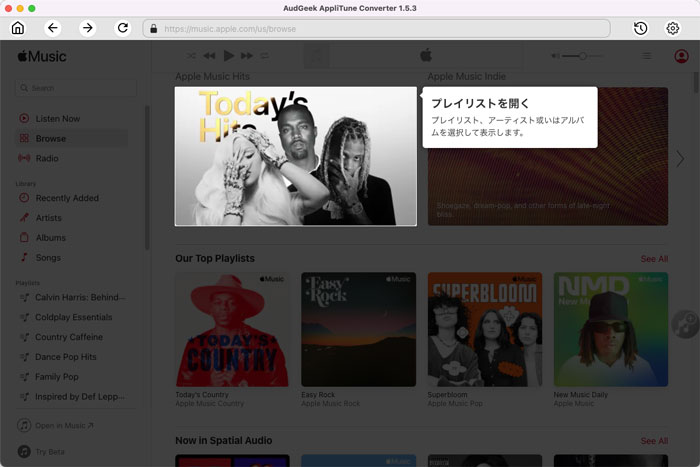The image size is (700, 467).
Task: Click the Easy Rock title text
Action: coord(318,395)
